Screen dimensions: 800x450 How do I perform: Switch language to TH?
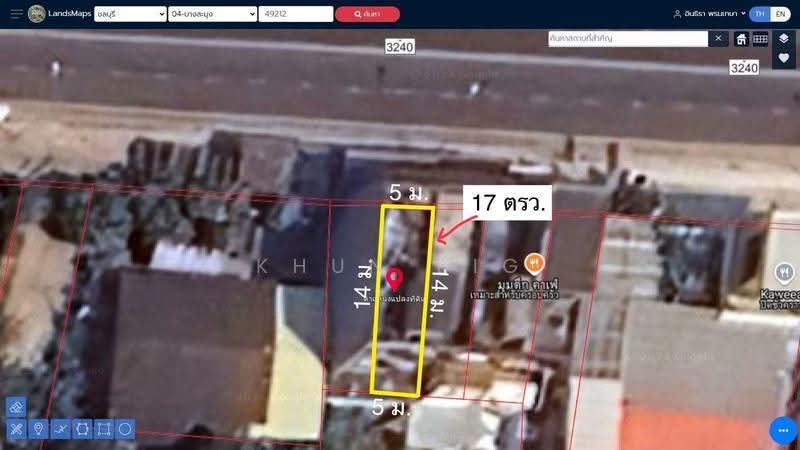(760, 14)
